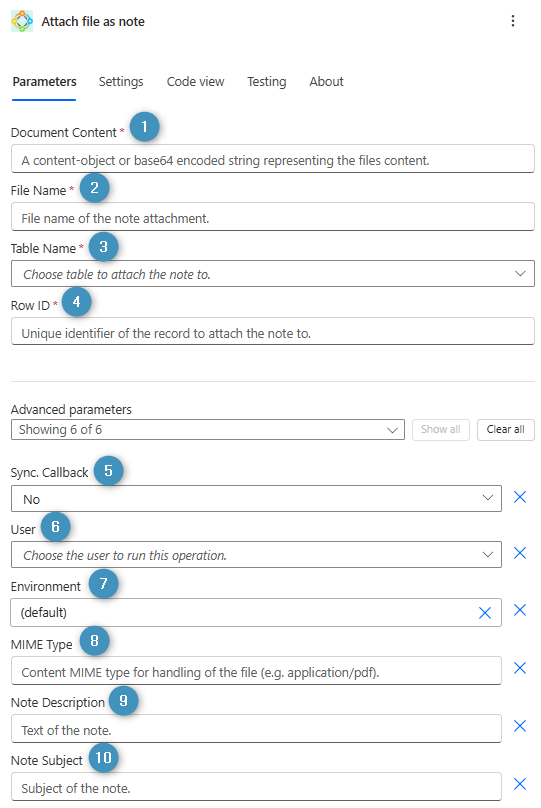Clear the (default) value inside Environment field

[x=484, y=613]
